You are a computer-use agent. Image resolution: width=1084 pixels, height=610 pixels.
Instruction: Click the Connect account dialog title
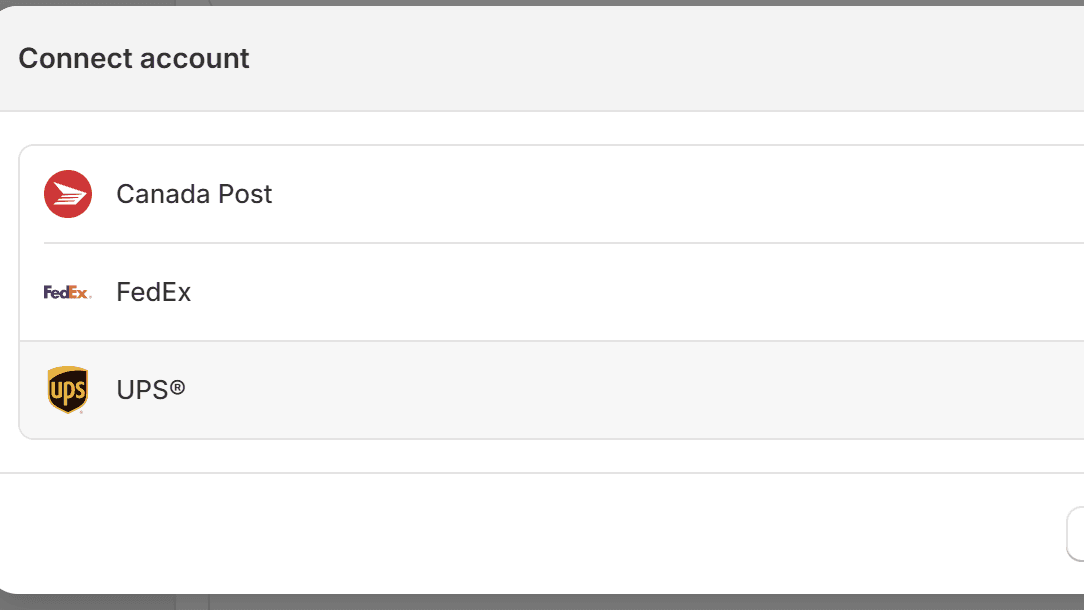click(133, 58)
